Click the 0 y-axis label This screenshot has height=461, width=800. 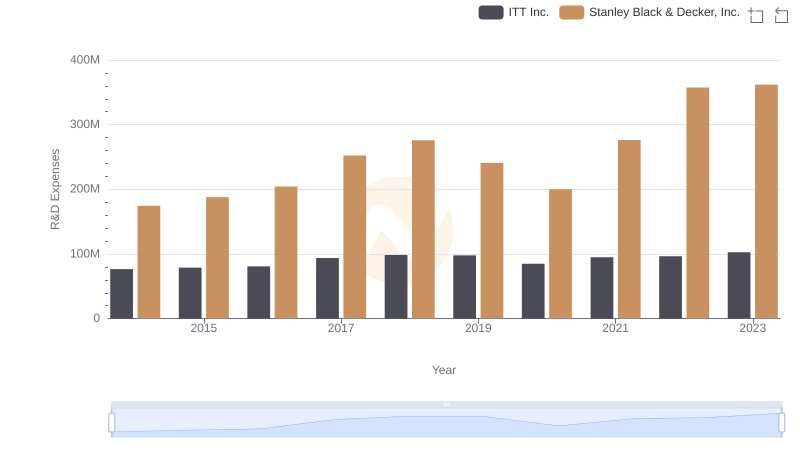[96, 318]
